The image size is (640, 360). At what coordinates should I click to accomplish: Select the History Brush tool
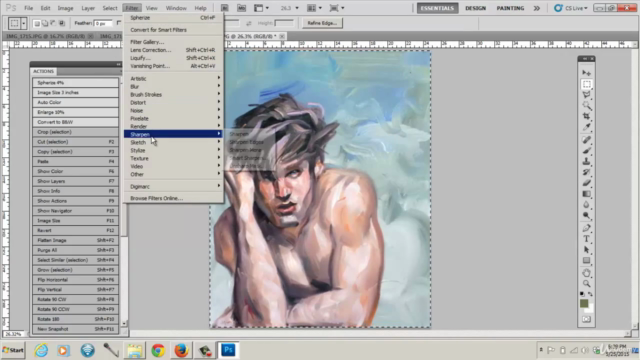587,172
